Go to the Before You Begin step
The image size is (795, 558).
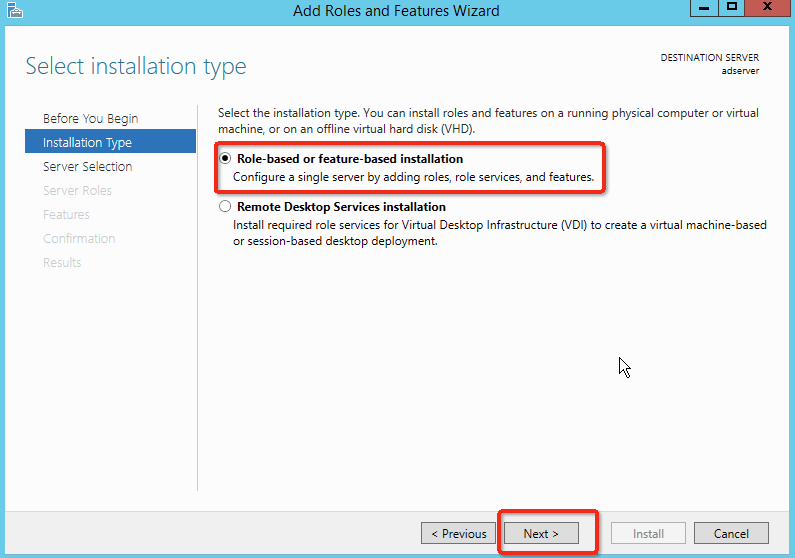pos(90,119)
